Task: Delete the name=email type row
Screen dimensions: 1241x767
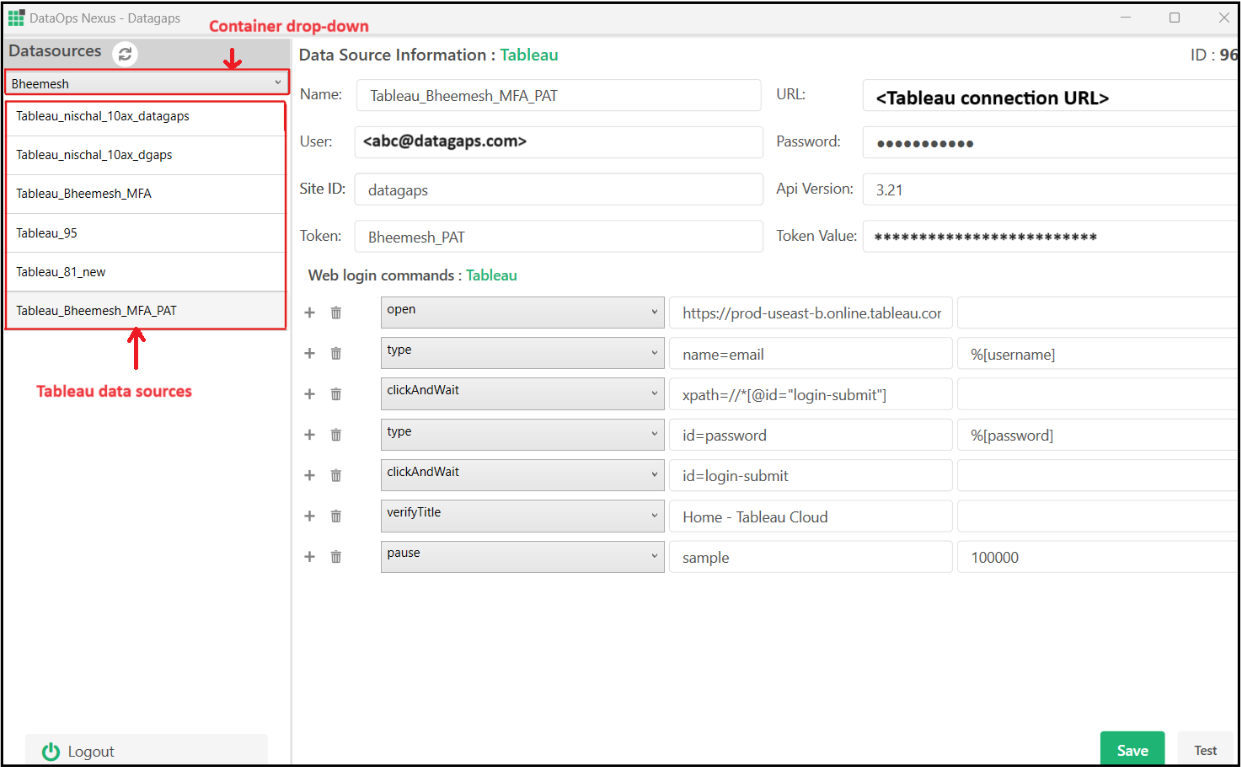Action: (336, 353)
